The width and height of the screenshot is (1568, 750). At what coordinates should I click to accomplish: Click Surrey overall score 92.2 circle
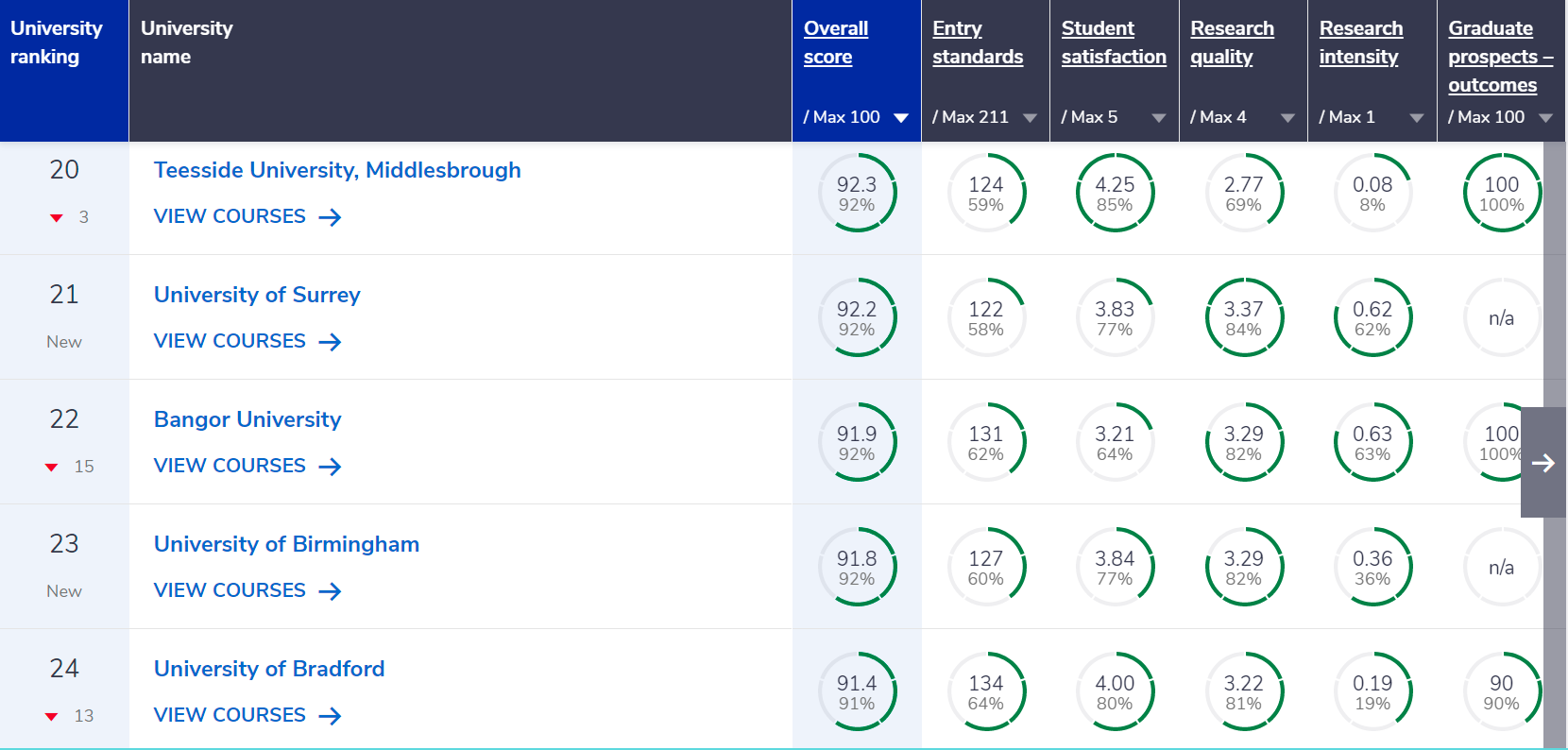(857, 317)
